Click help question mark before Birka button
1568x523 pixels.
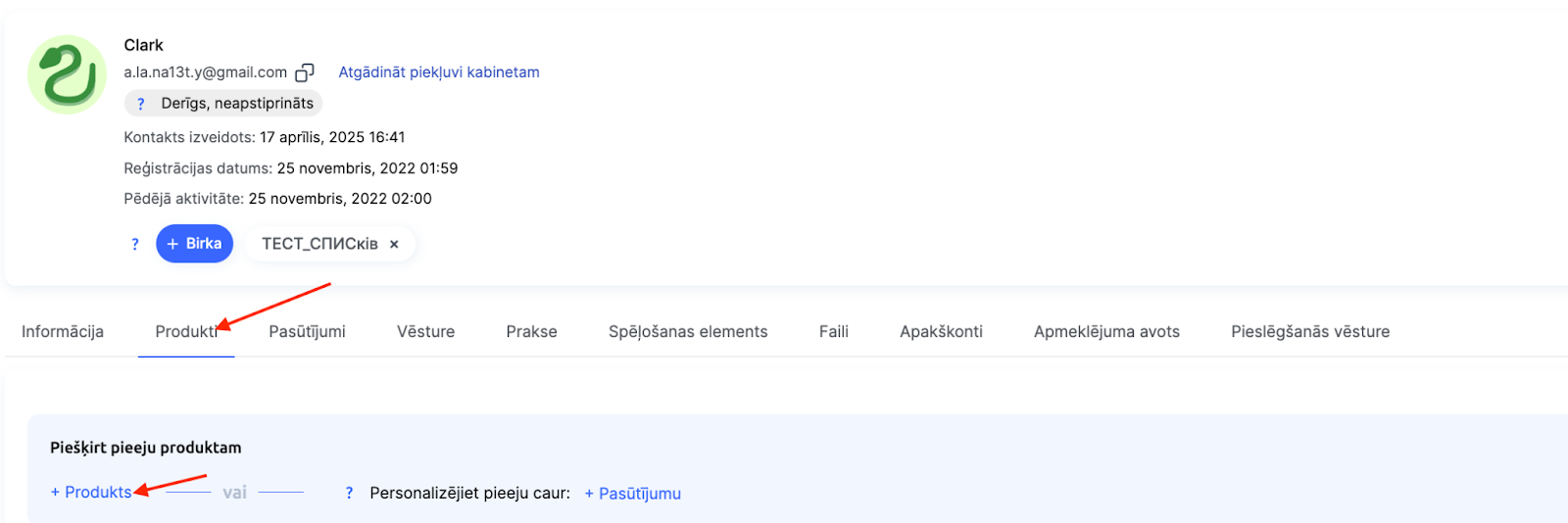[x=135, y=244]
